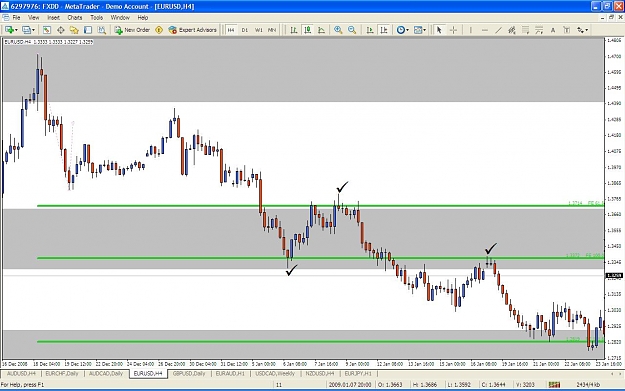Screen dimensions: 625x391
Task: Toggle Bar Chart display mode
Action: [x=294, y=30]
